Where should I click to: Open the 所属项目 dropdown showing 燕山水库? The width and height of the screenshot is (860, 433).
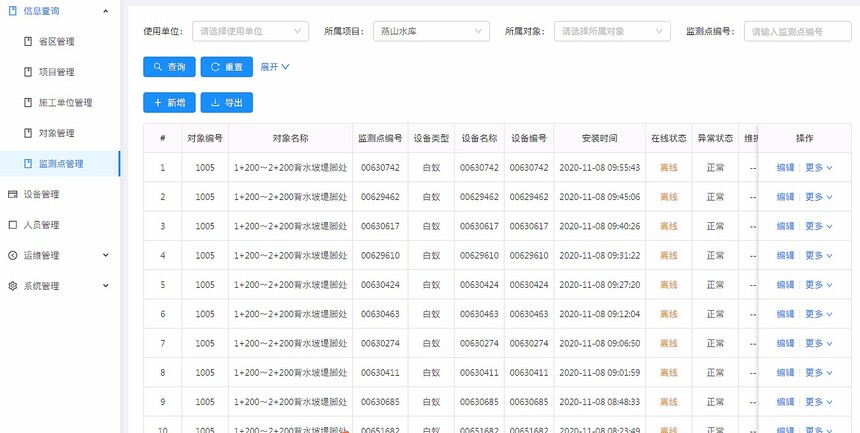tap(431, 31)
